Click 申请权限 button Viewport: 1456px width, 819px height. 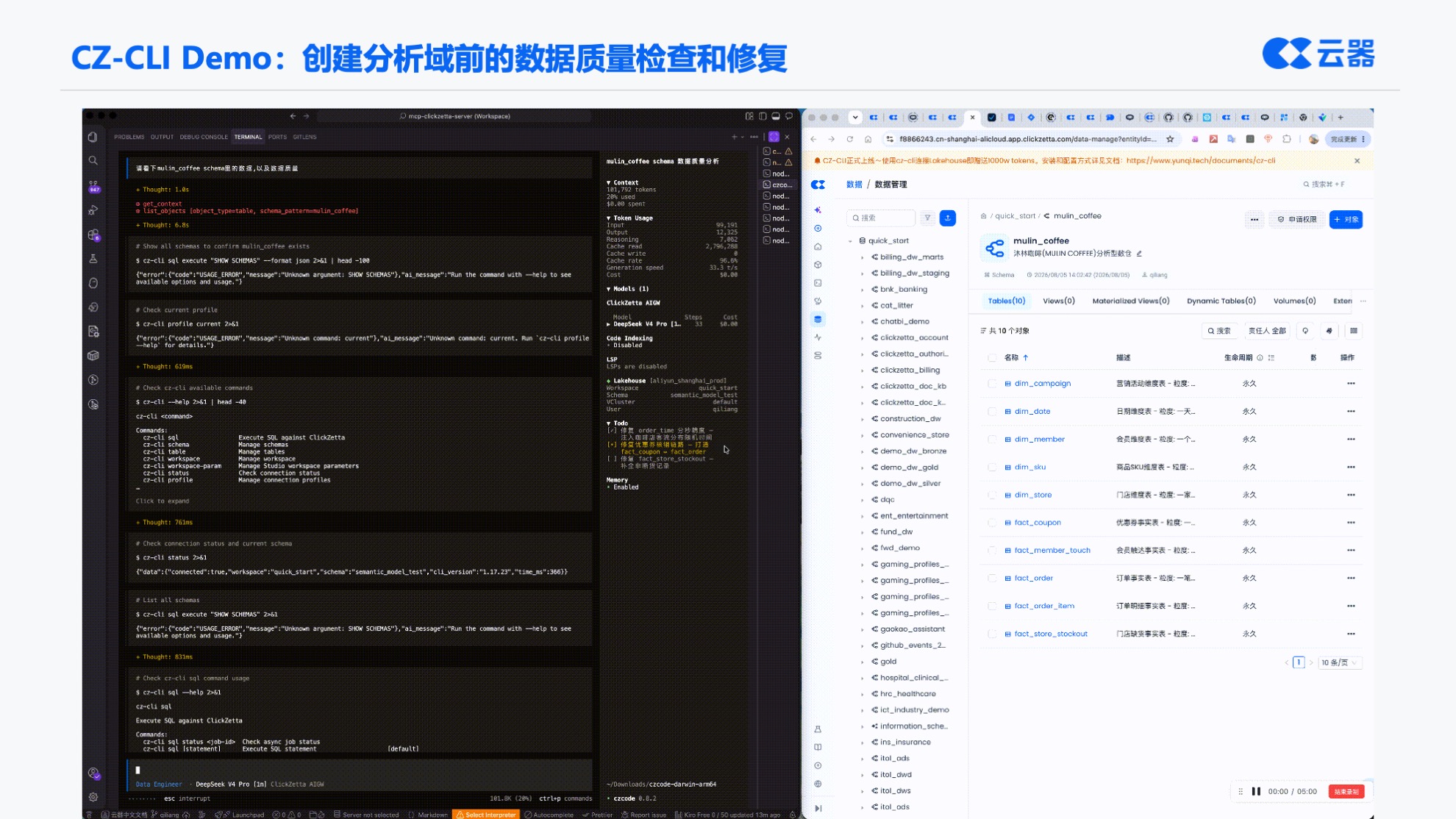point(1296,219)
